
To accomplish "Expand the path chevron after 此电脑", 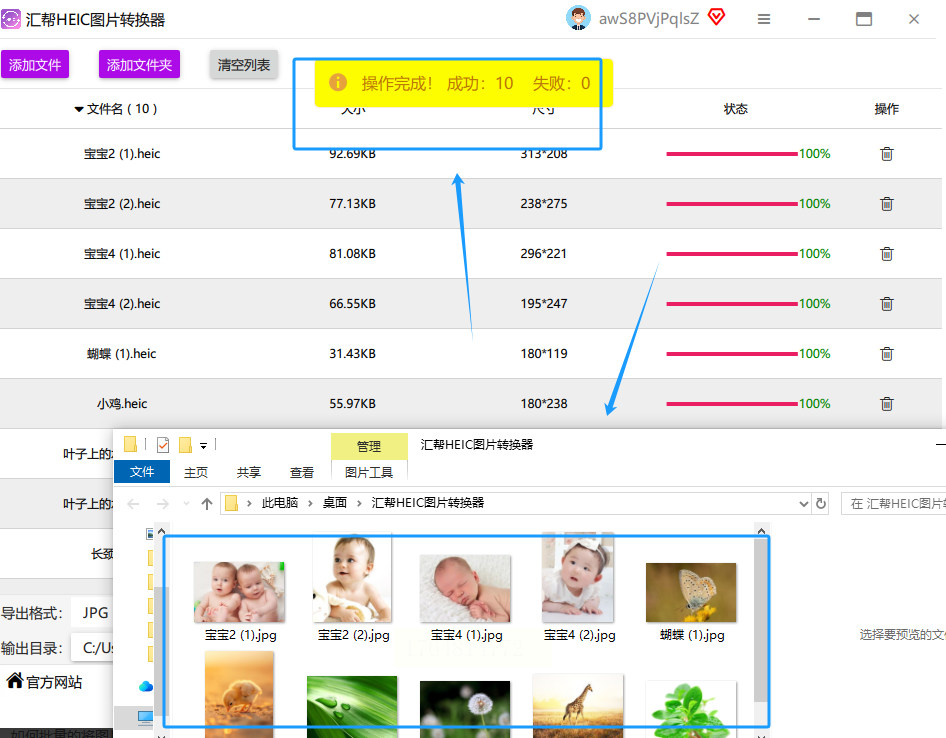I will click(310, 503).
